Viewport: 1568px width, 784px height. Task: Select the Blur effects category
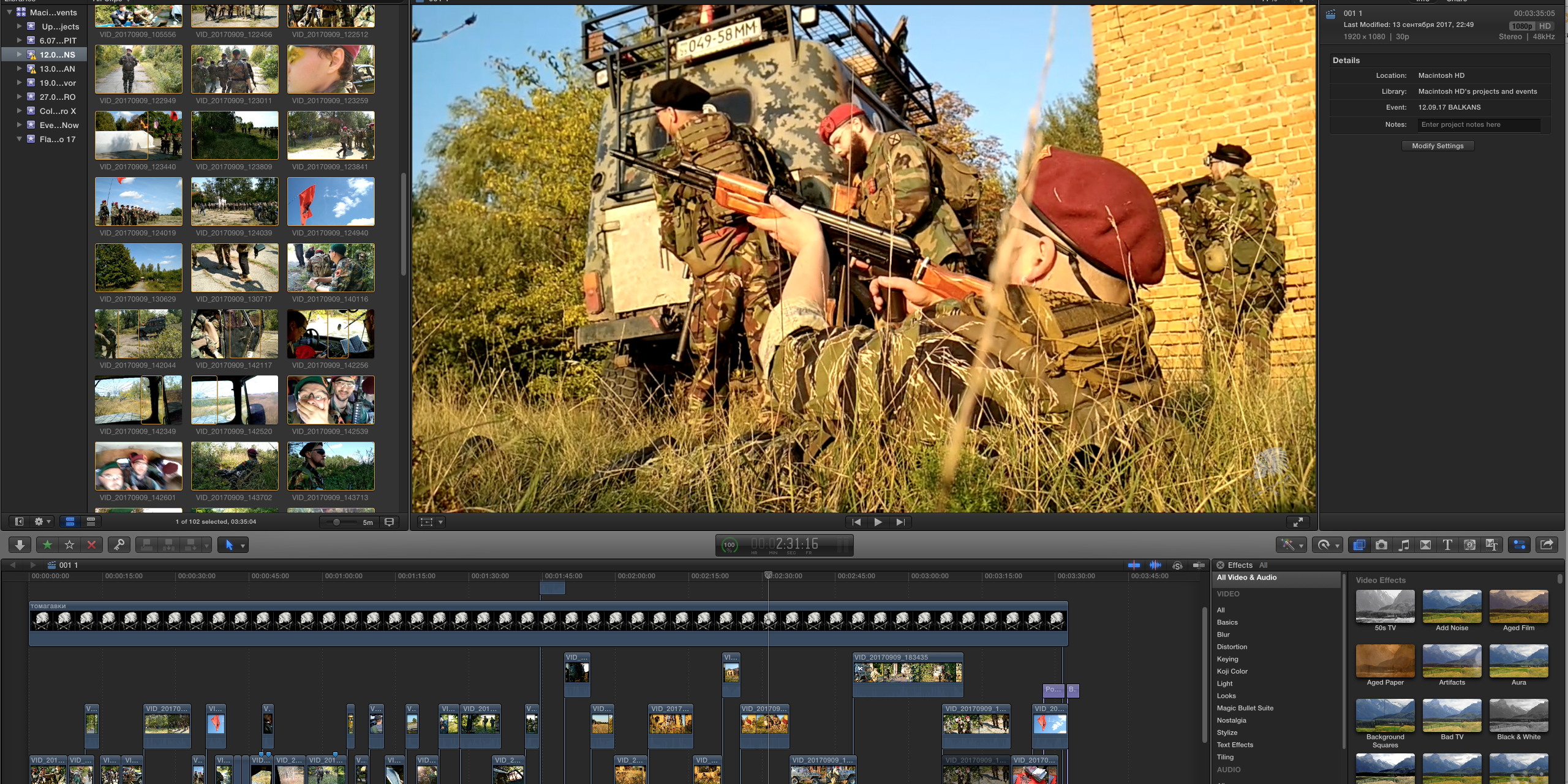click(x=1223, y=635)
